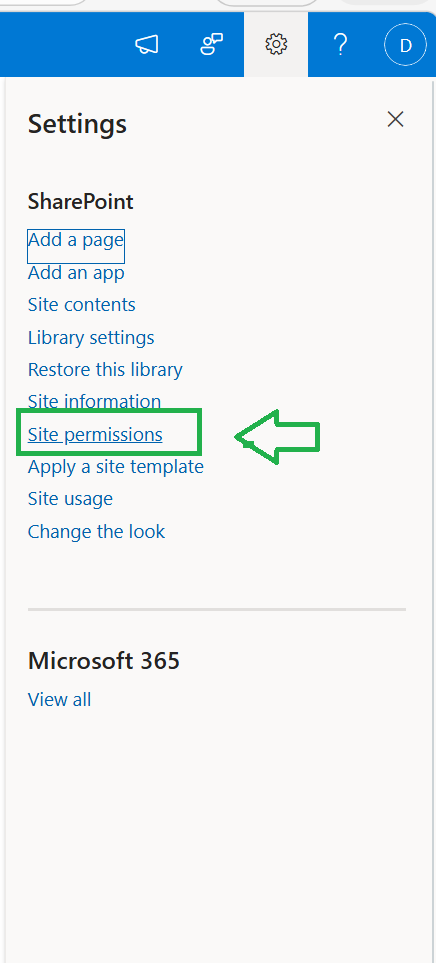View Site usage

[70, 499]
